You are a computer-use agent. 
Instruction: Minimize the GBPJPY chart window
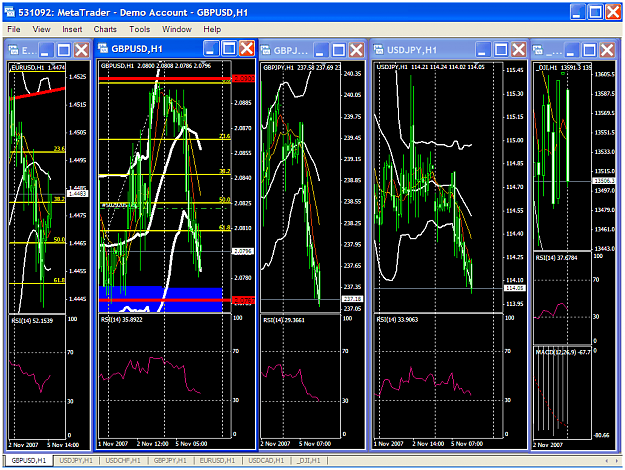click(320, 50)
